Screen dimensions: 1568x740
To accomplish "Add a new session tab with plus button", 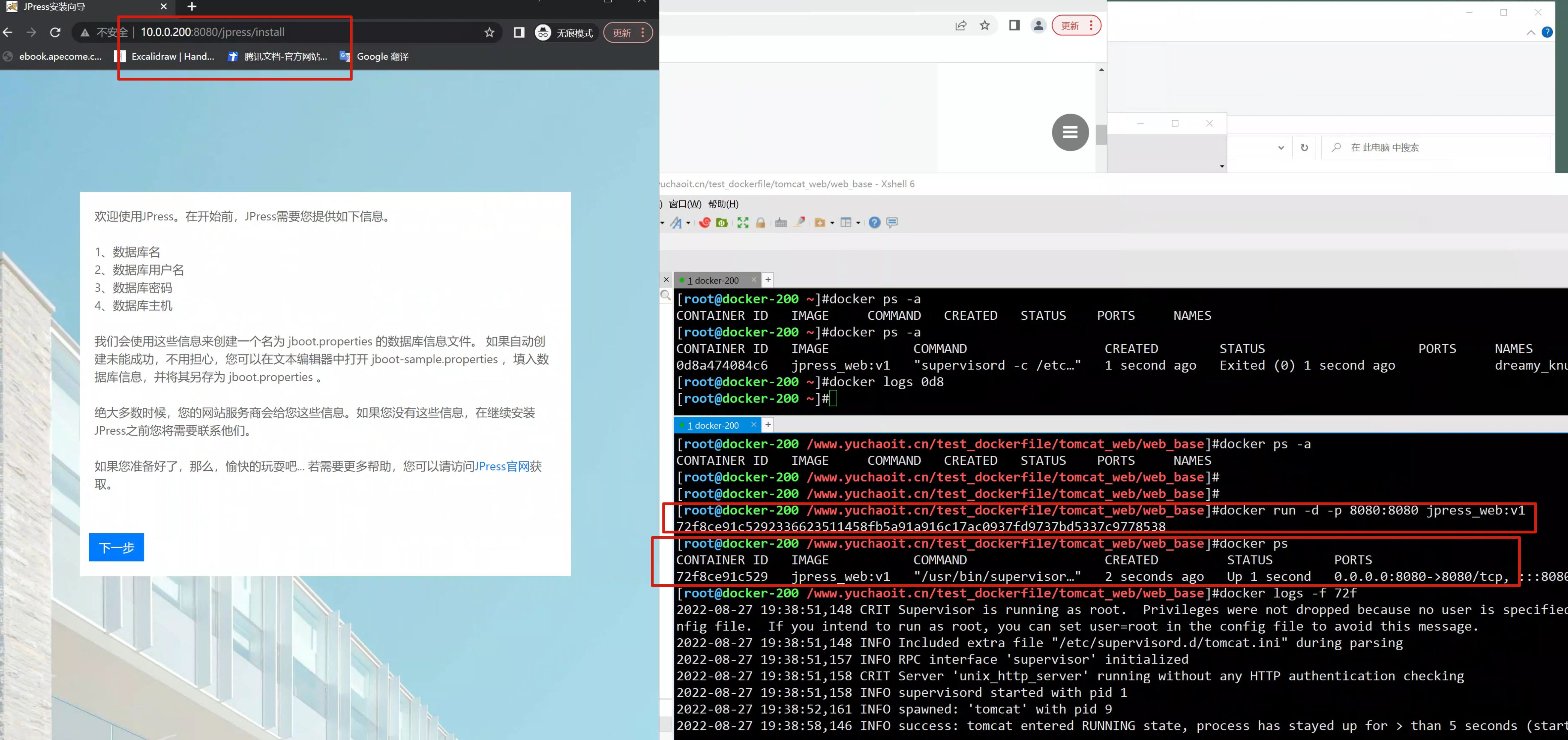I will tap(768, 280).
